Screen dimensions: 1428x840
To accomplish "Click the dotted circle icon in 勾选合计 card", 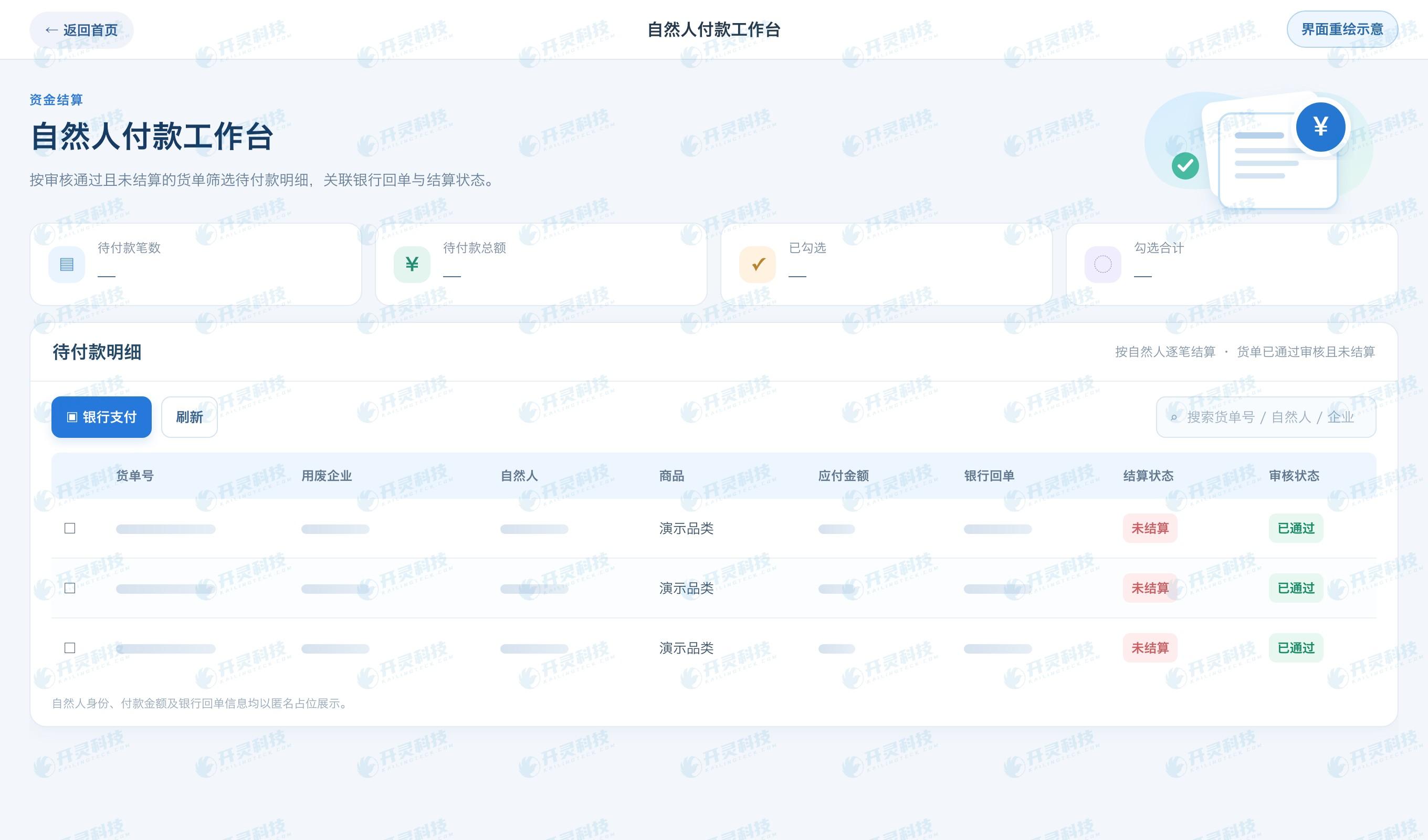I will coord(1102,264).
